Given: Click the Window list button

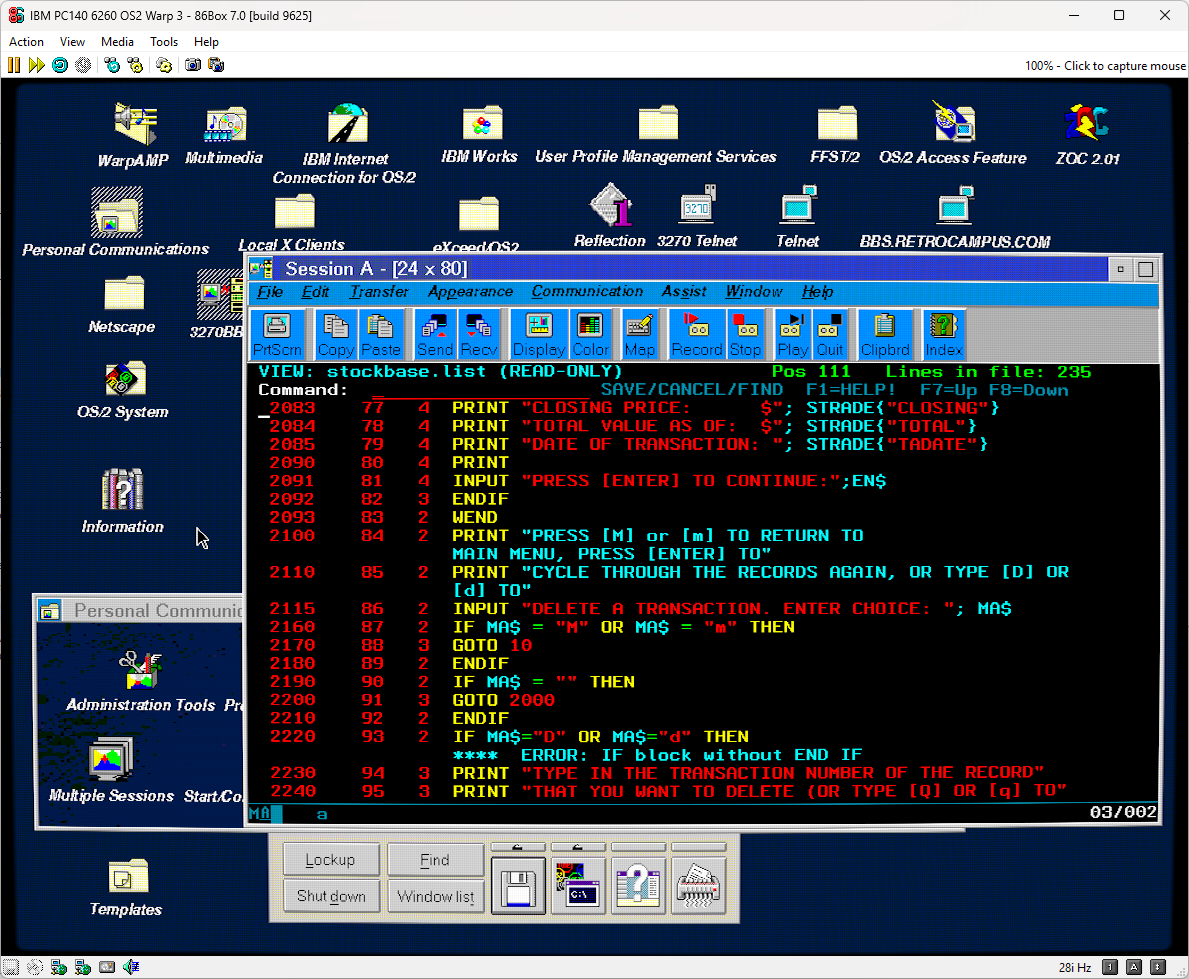Looking at the screenshot, I should pyautogui.click(x=435, y=896).
